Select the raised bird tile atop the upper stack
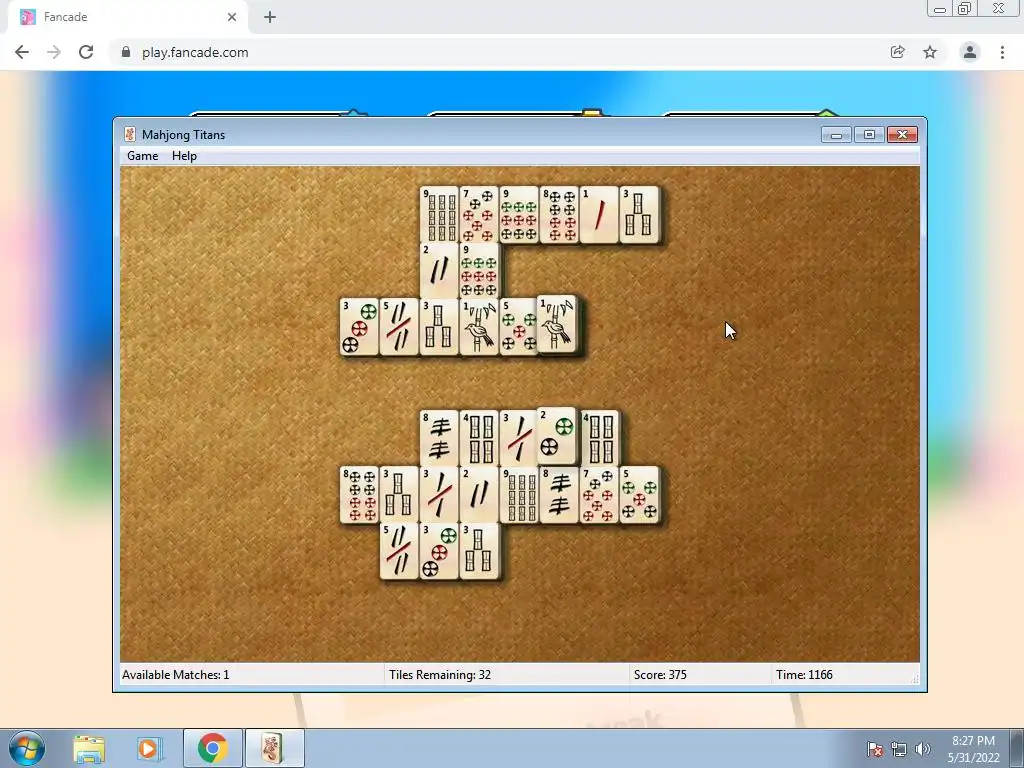Screen dimensions: 1024x768 click(x=557, y=324)
